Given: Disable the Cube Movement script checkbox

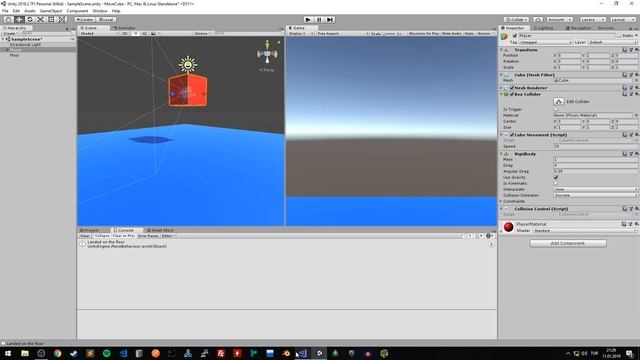Looking at the screenshot, I should pyautogui.click(x=512, y=134).
